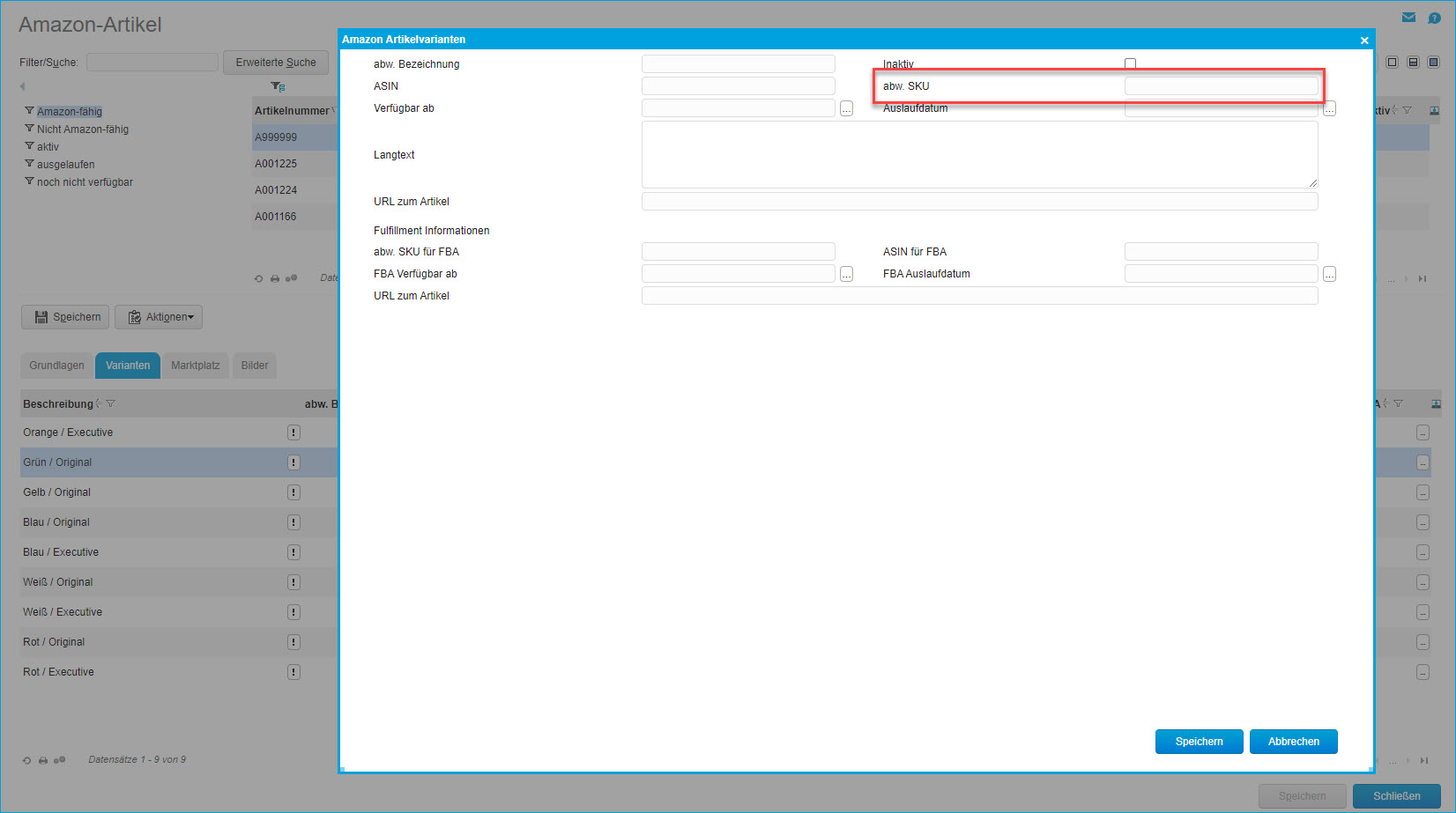Click Speichern button beside Aktionen
1456x813 pixels.
pos(65,317)
